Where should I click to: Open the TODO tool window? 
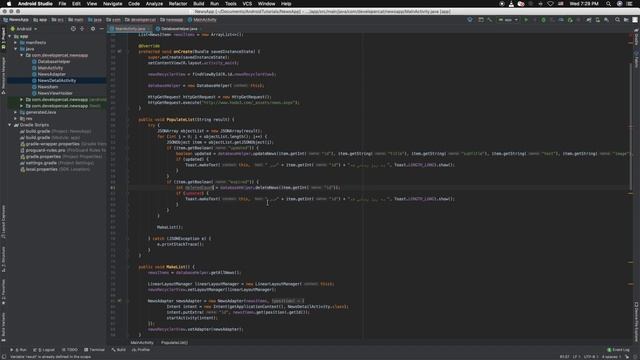[70, 350]
